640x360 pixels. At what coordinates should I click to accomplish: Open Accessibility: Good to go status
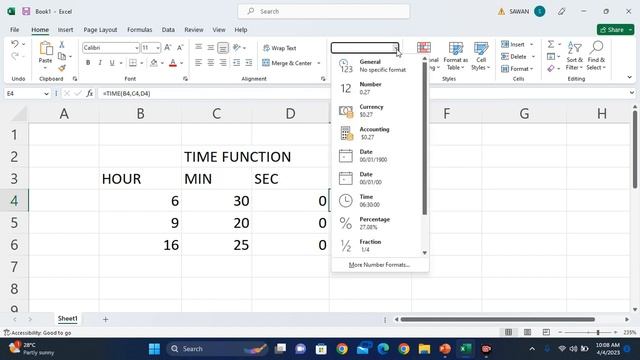pyautogui.click(x=38, y=333)
